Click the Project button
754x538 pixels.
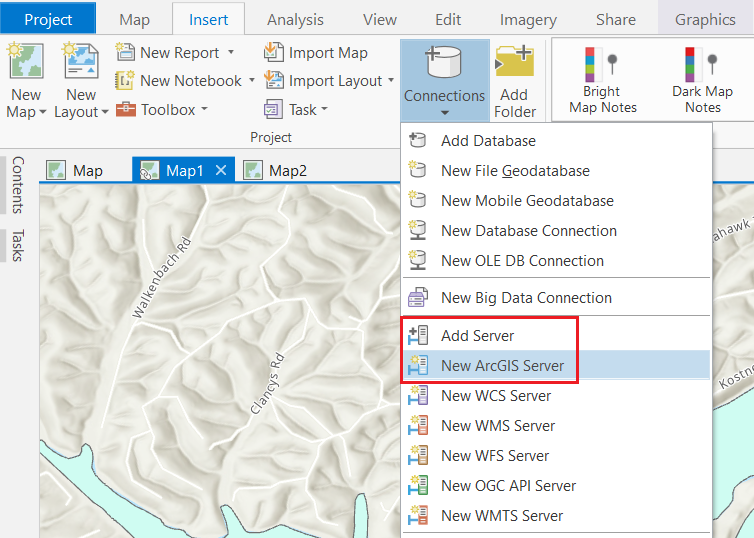[48, 20]
